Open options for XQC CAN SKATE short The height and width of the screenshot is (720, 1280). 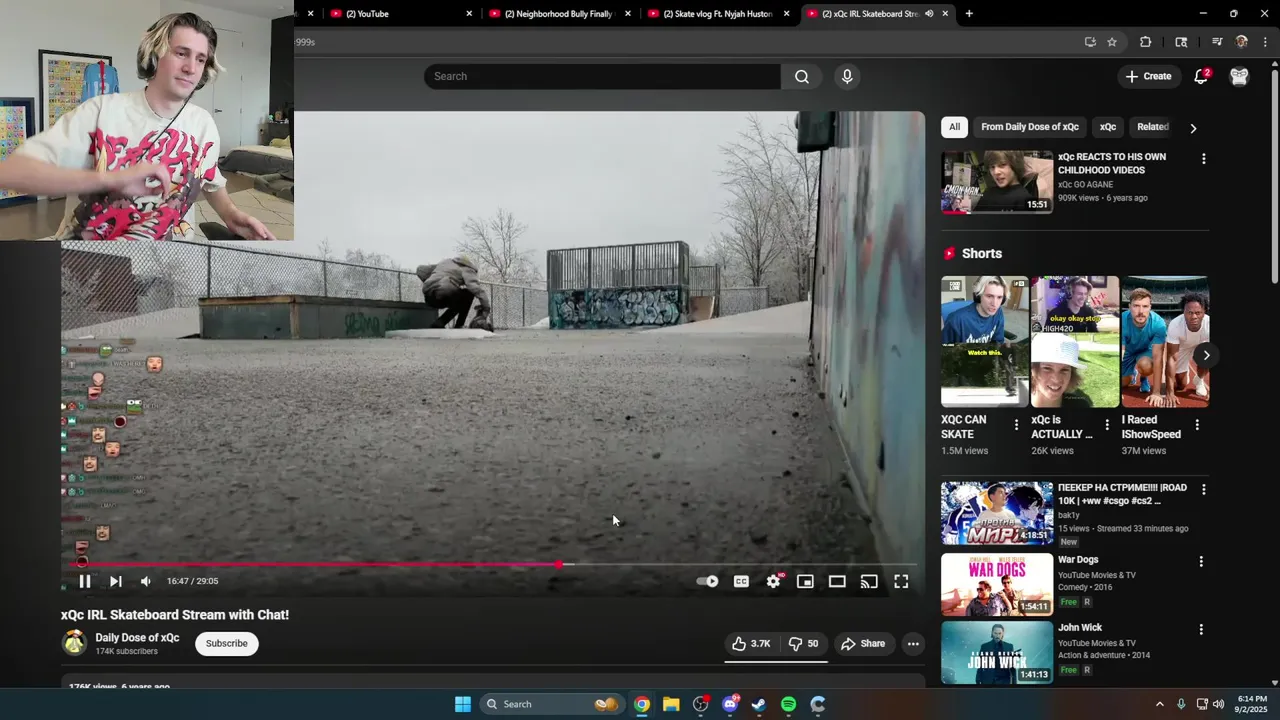coord(1017,425)
